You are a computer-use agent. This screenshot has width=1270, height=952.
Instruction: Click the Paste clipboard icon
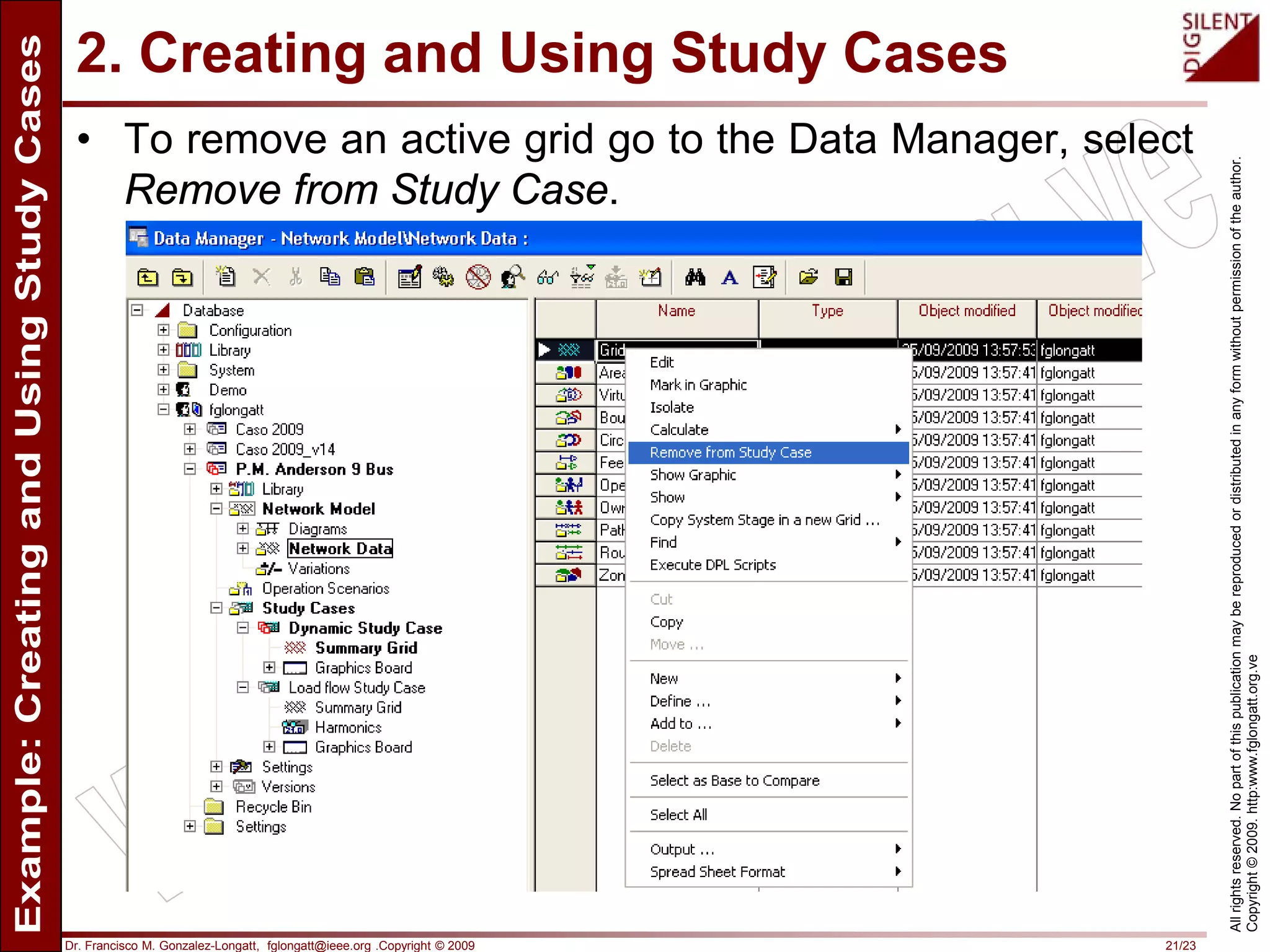(x=365, y=276)
